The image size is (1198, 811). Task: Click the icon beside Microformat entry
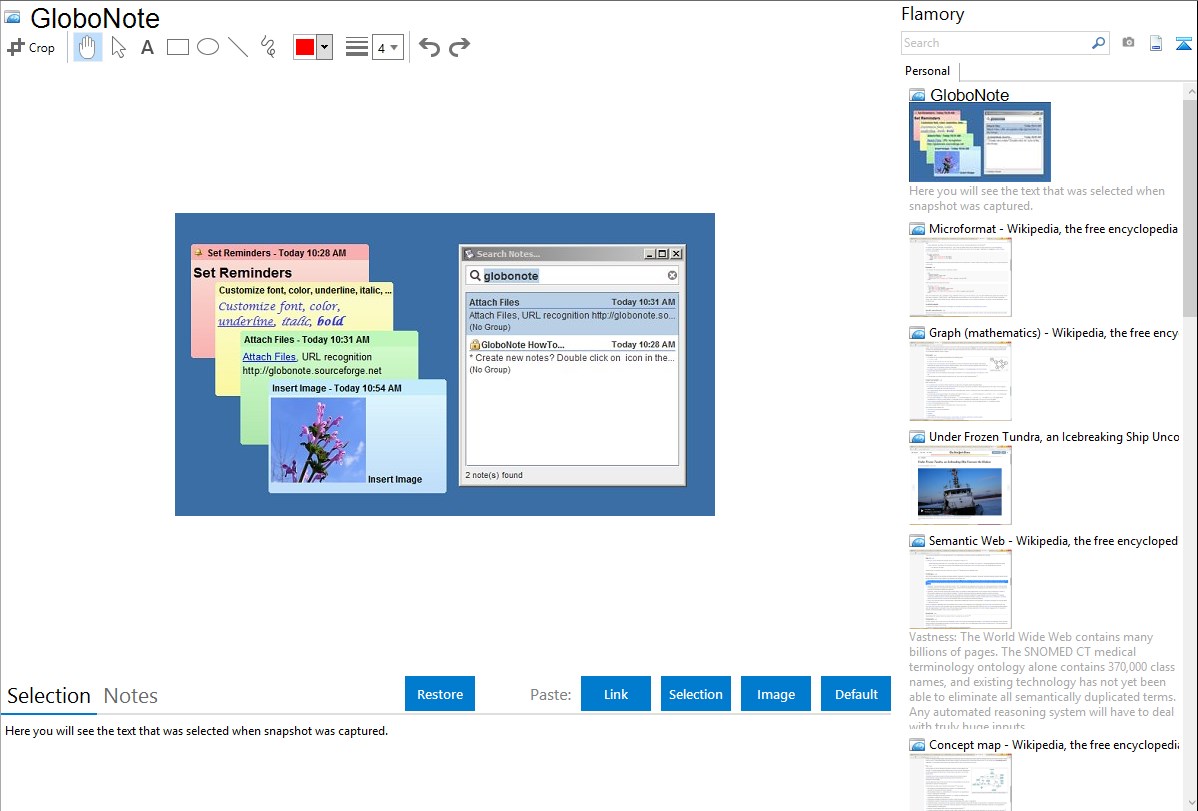tap(917, 229)
